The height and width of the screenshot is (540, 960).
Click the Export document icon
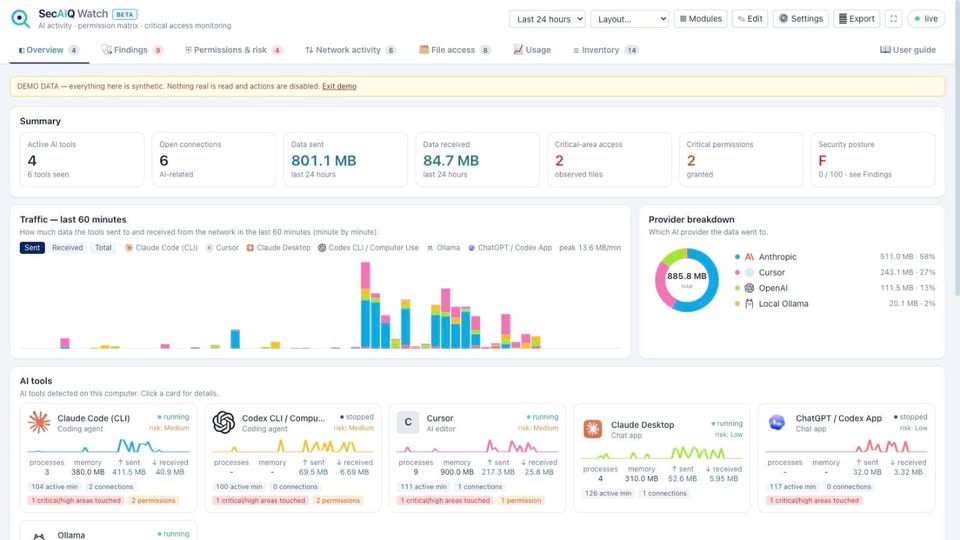point(842,19)
